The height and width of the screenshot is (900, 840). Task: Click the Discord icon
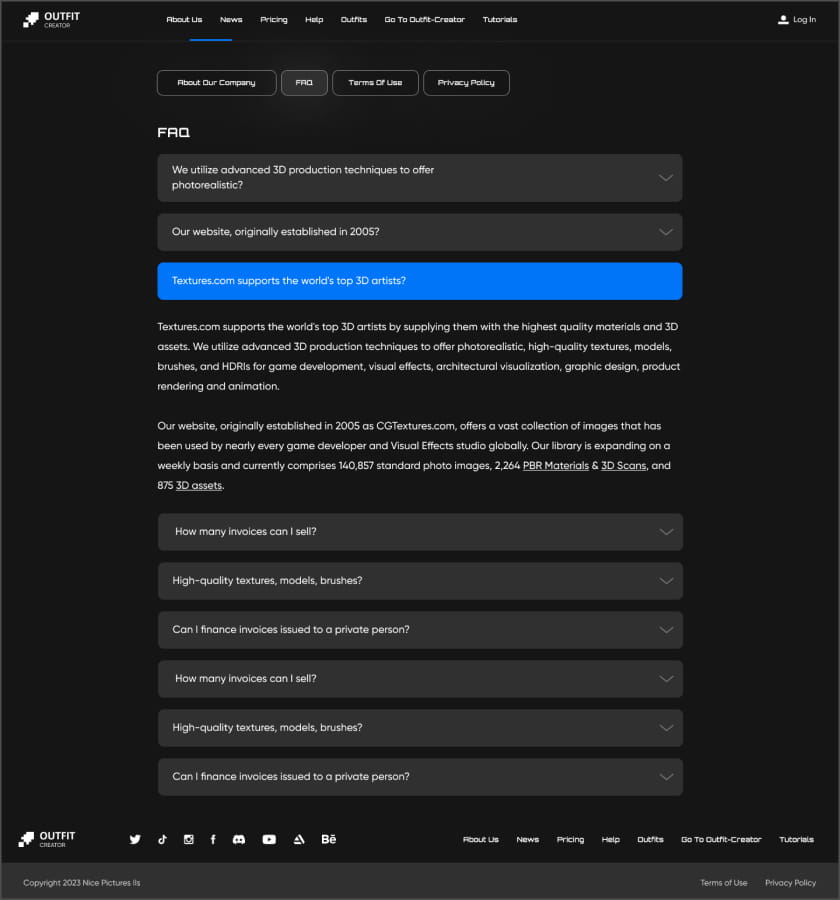coord(239,839)
